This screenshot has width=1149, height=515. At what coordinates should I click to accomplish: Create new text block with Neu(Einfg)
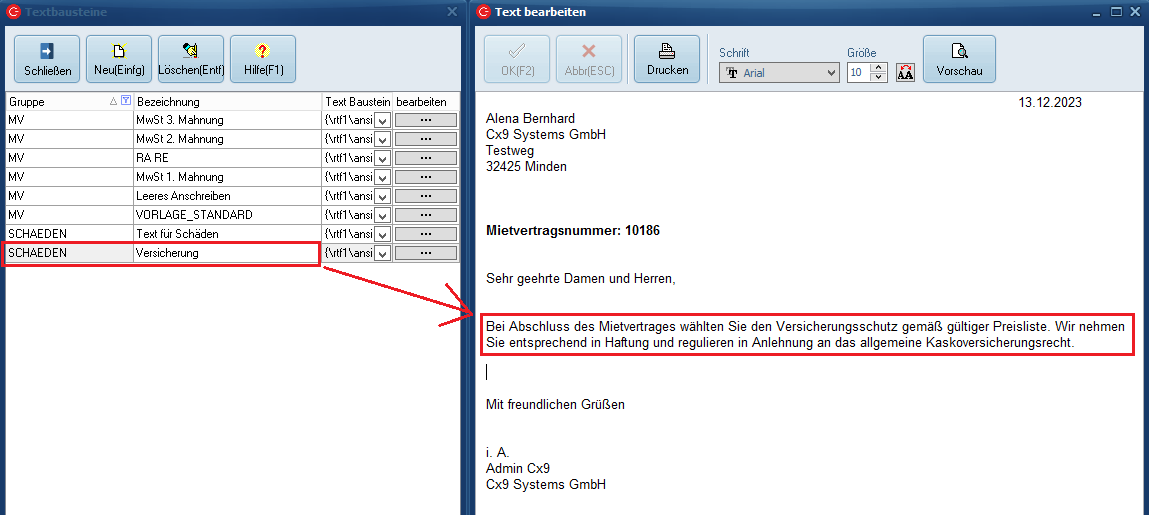(119, 59)
